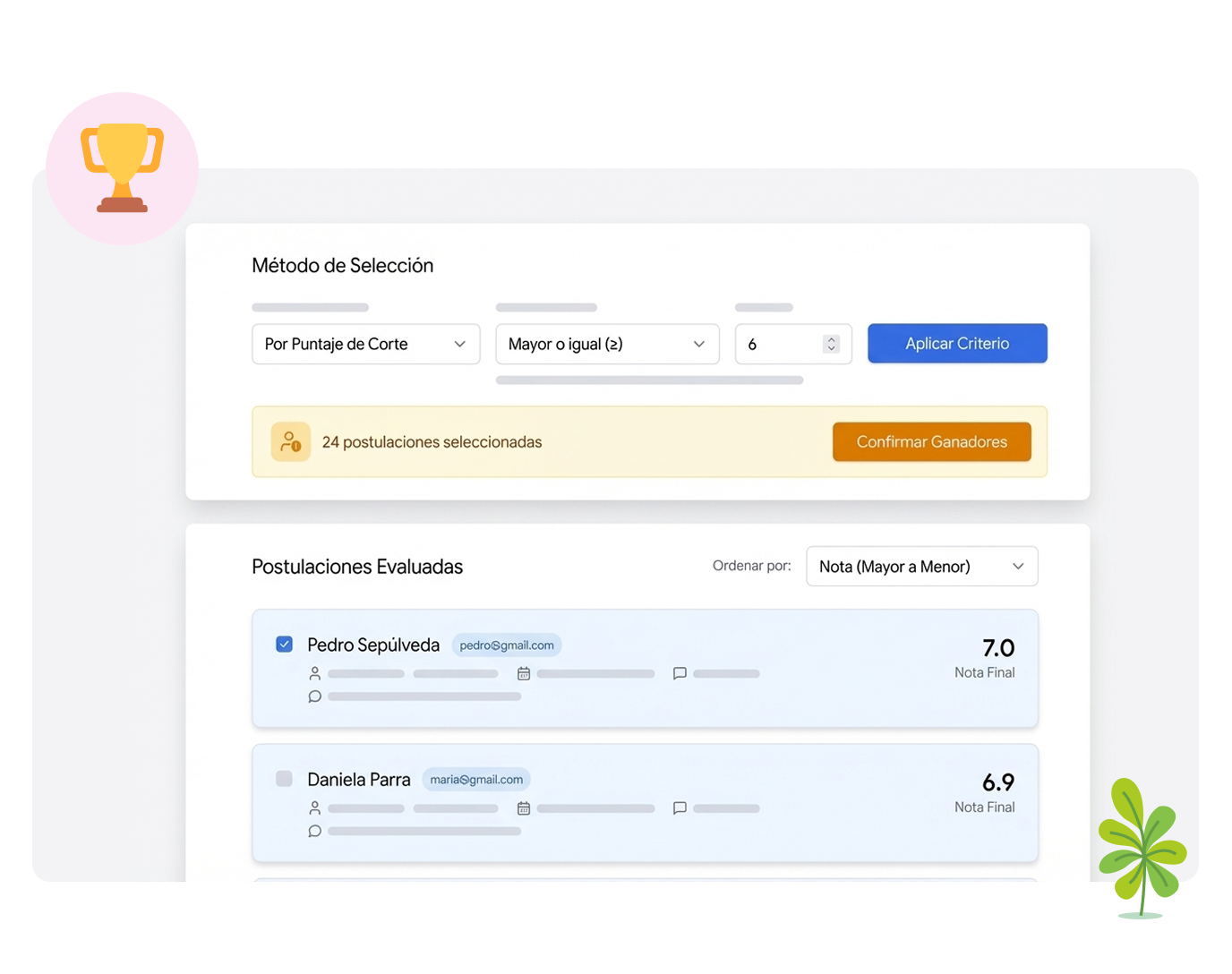The image size is (1232, 974).
Task: Expand the Mayor o igual (≥) dropdown
Action: (607, 344)
